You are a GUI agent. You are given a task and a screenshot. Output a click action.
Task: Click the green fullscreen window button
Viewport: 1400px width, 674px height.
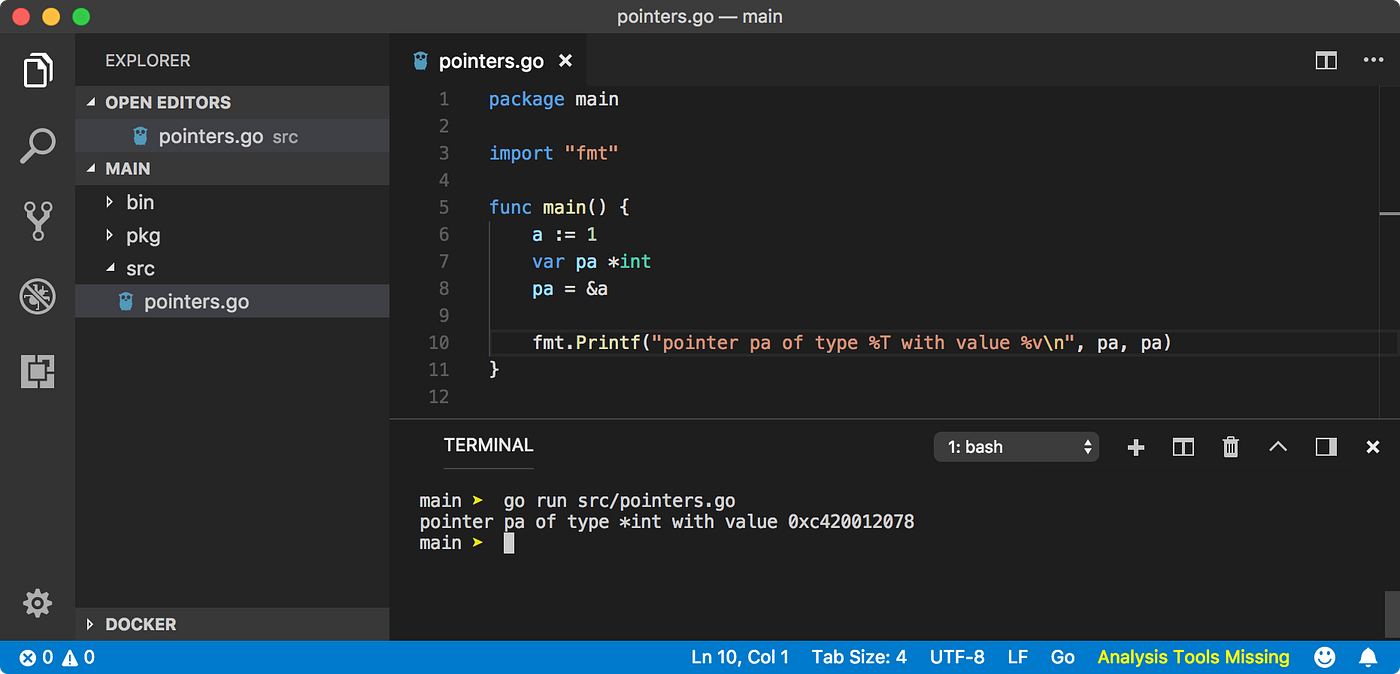(x=81, y=16)
